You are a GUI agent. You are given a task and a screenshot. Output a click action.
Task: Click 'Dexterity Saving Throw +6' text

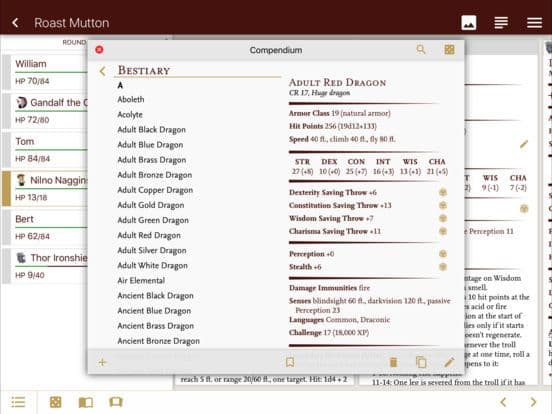(x=333, y=193)
